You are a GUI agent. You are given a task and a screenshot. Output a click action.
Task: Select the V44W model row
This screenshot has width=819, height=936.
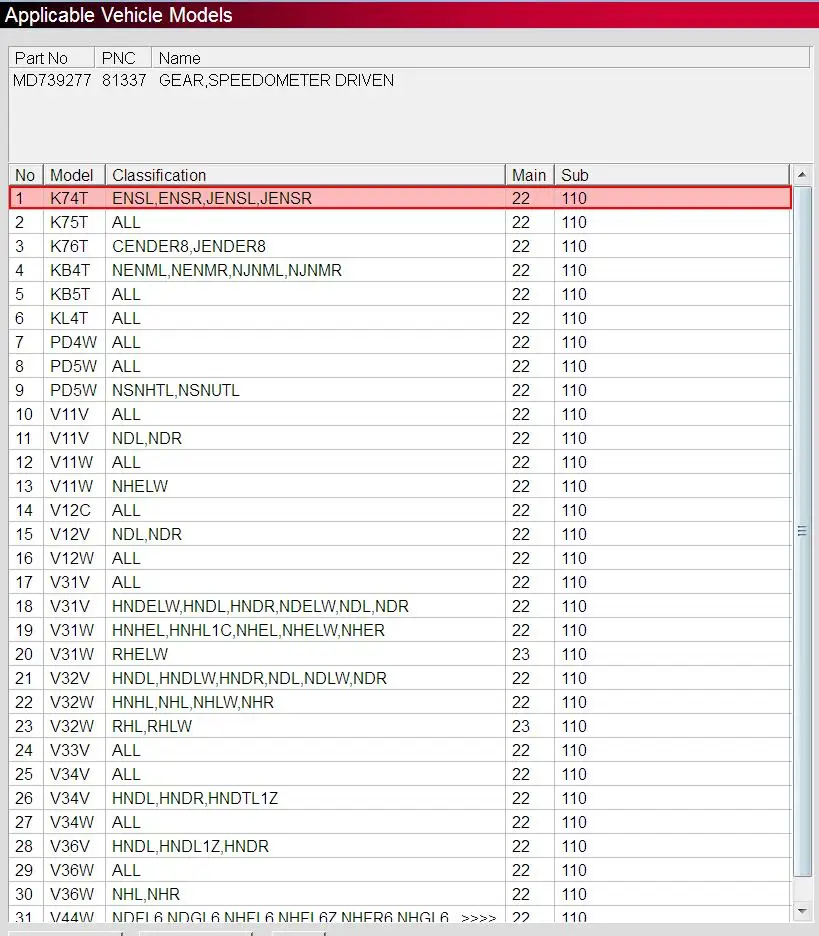click(400, 915)
